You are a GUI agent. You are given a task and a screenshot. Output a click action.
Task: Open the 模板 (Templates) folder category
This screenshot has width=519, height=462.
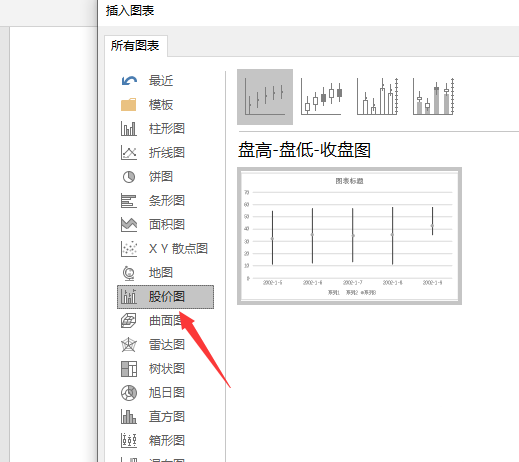(165, 105)
